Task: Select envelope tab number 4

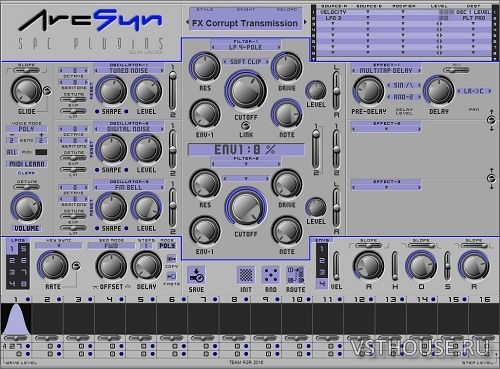Action: pyautogui.click(x=322, y=284)
